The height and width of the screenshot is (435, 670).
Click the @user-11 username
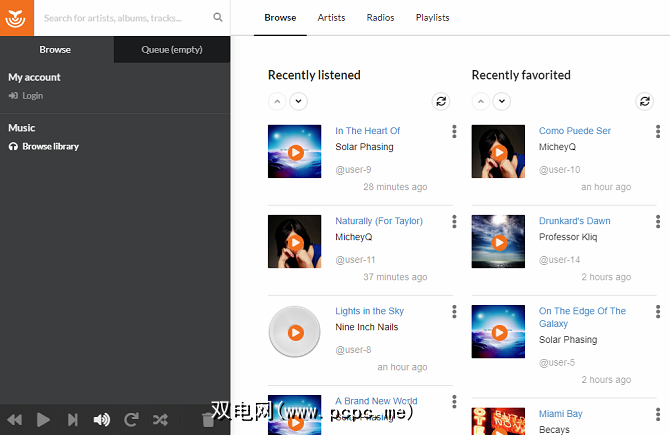(x=355, y=260)
